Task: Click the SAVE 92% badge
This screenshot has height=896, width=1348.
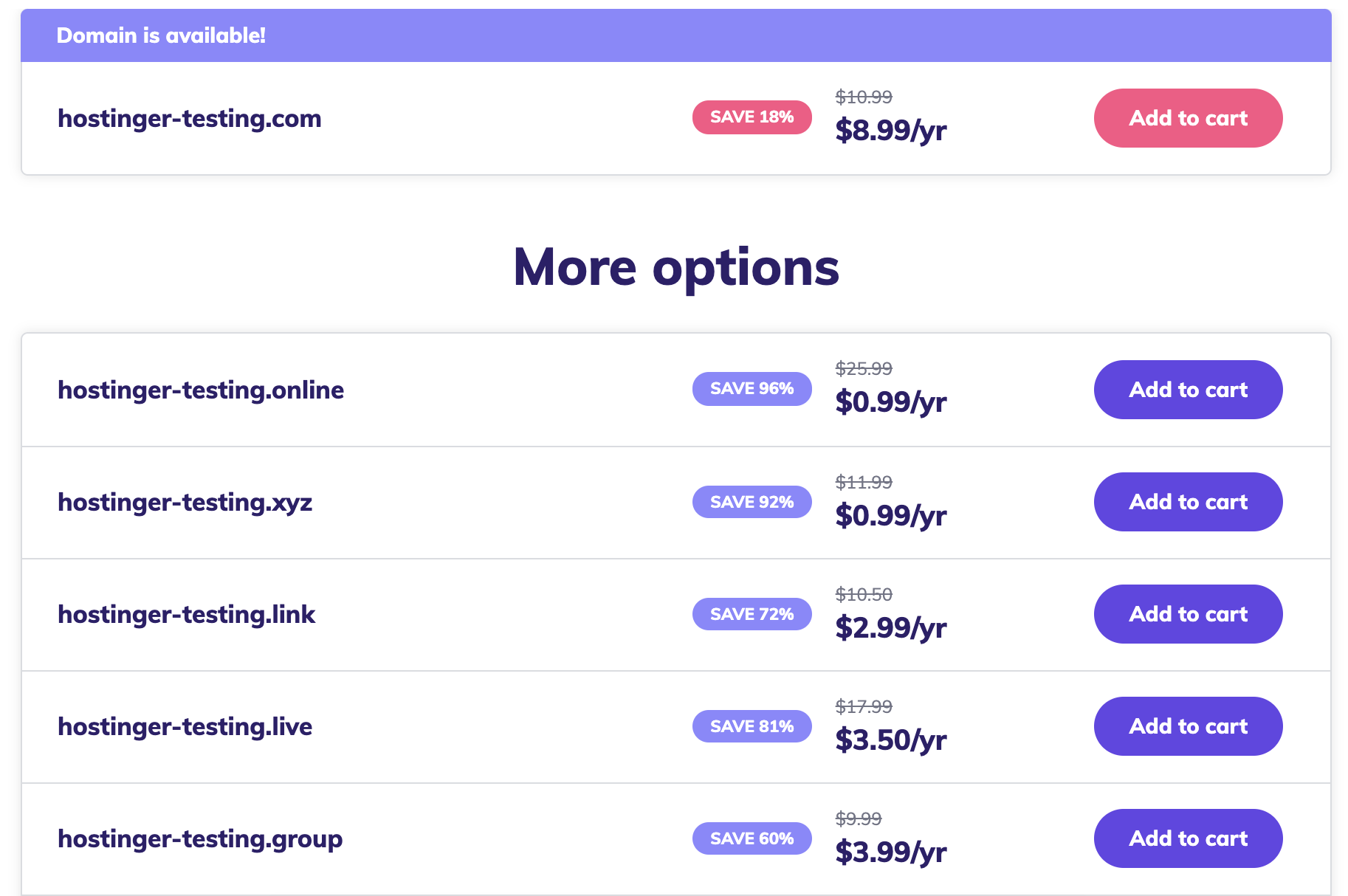Action: point(752,502)
